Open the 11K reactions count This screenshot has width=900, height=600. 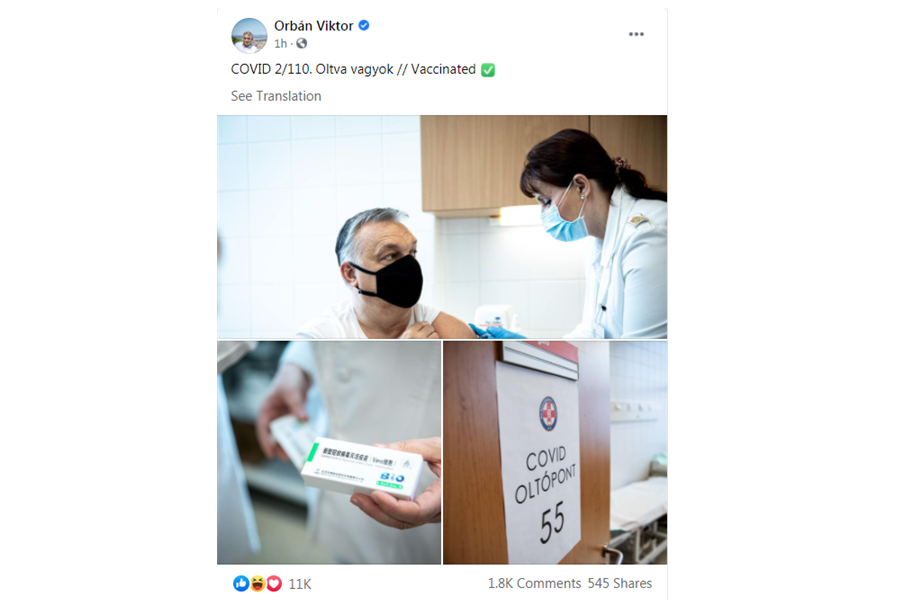point(300,584)
